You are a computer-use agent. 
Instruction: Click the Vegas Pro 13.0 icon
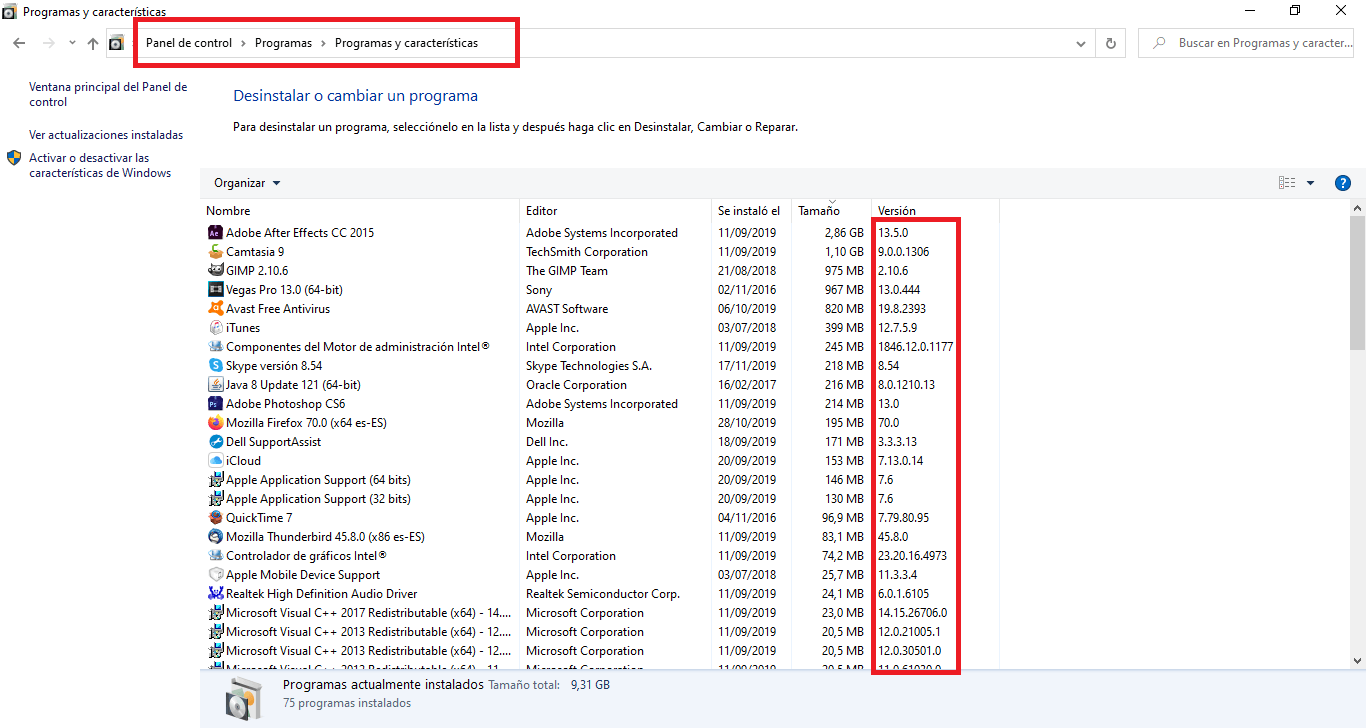tap(215, 290)
